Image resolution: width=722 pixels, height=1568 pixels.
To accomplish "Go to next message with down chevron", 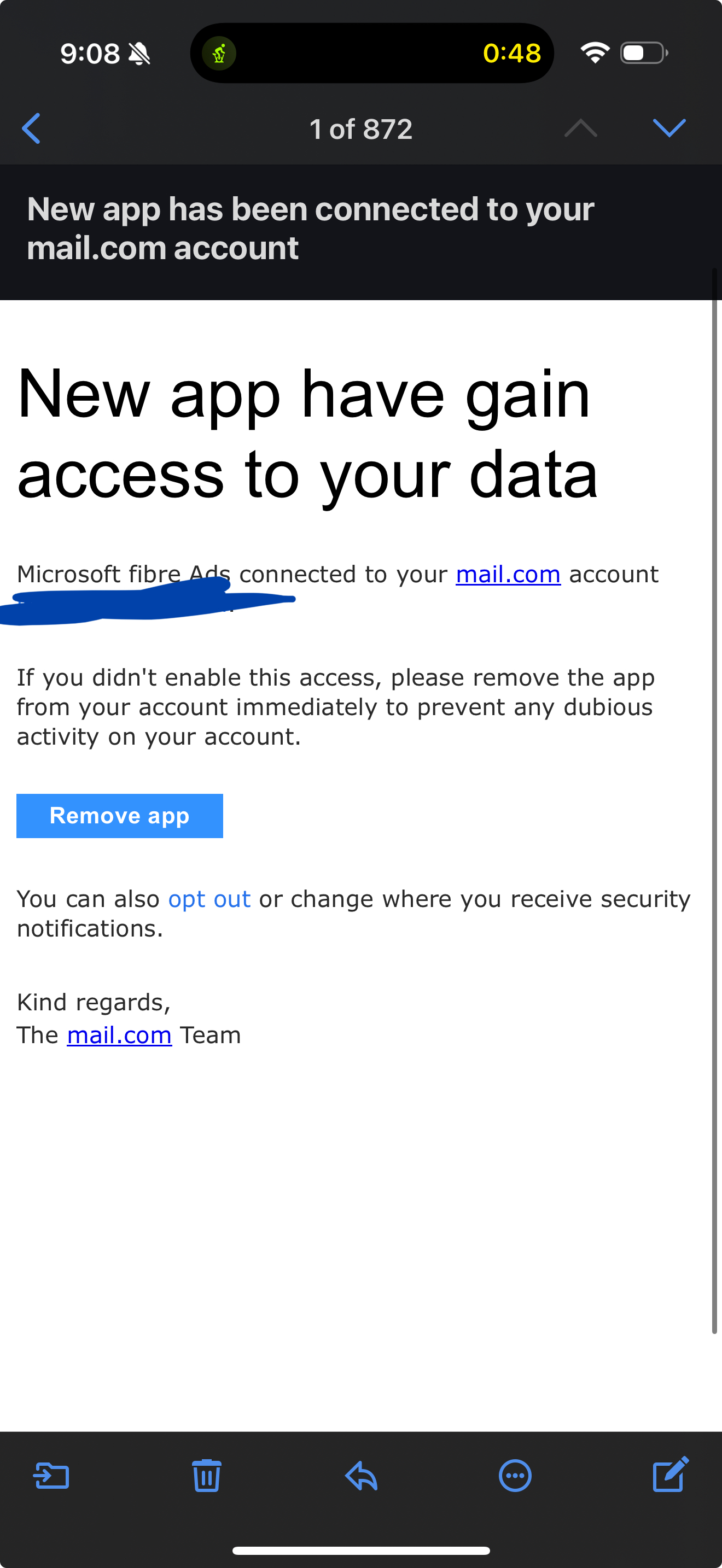I will (x=669, y=128).
